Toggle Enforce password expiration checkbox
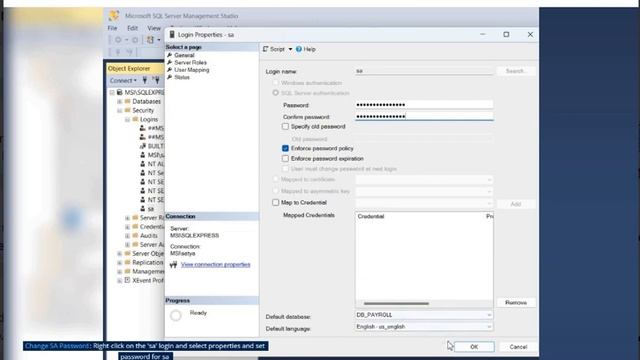 pyautogui.click(x=285, y=158)
